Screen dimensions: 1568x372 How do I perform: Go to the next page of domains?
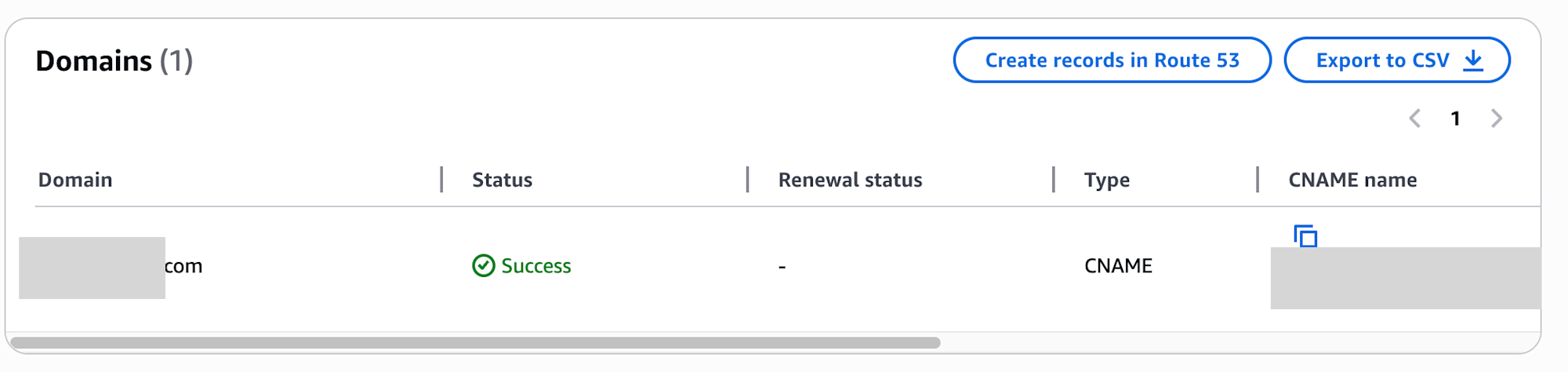pyautogui.click(x=1496, y=119)
